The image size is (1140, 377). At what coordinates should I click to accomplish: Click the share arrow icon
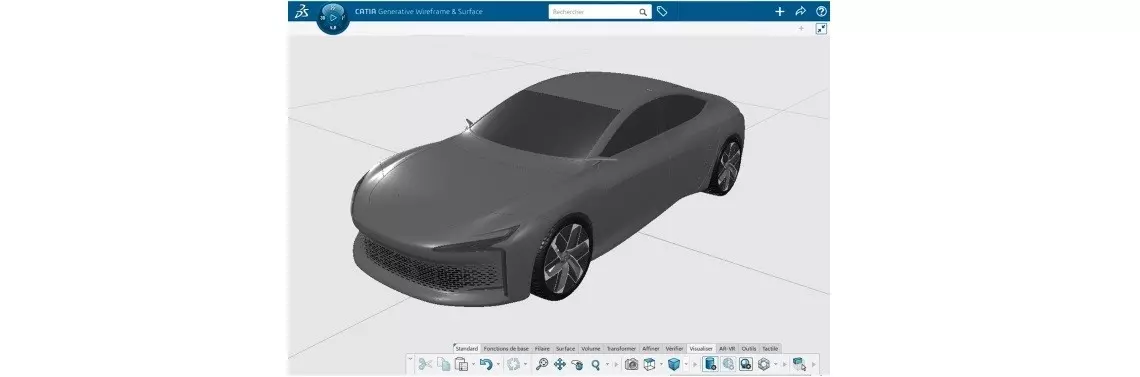pyautogui.click(x=800, y=11)
